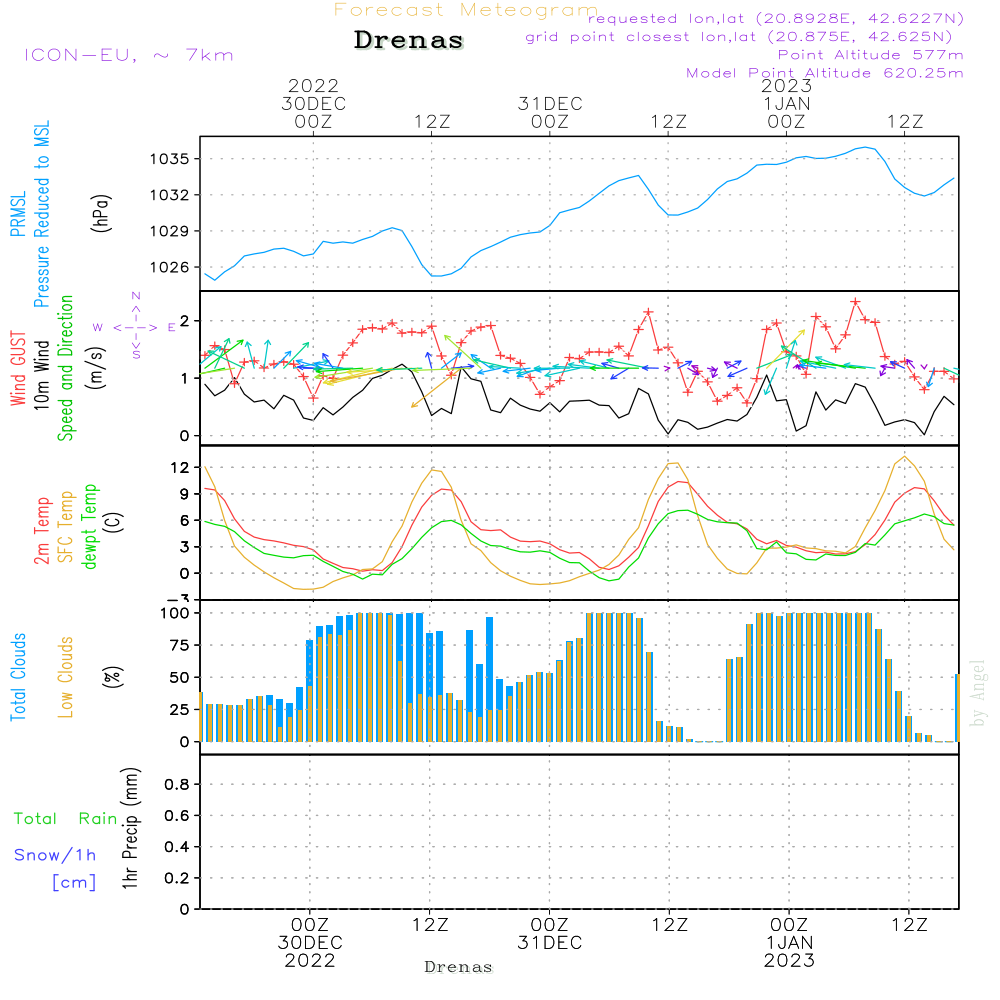This screenshot has height=1000, width=1000.
Task: Click the 'Pressure Reduced to MSL' label
Action: (41, 214)
